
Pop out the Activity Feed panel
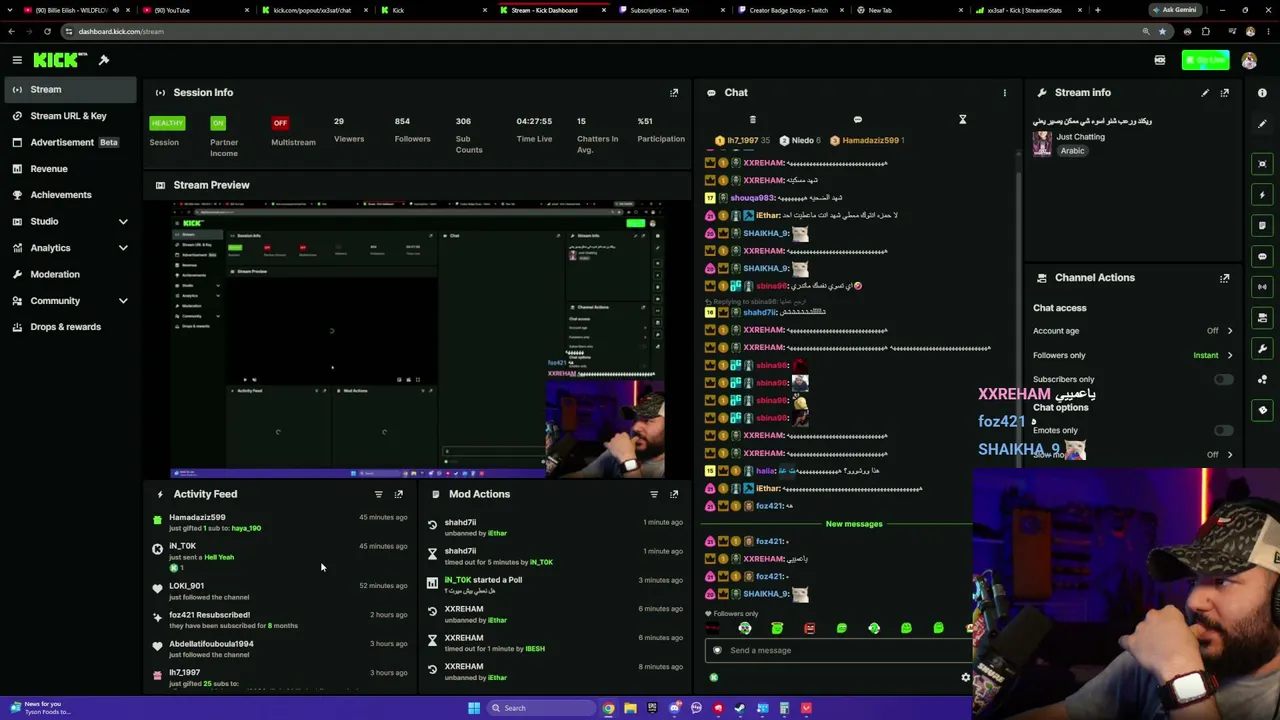(399, 494)
